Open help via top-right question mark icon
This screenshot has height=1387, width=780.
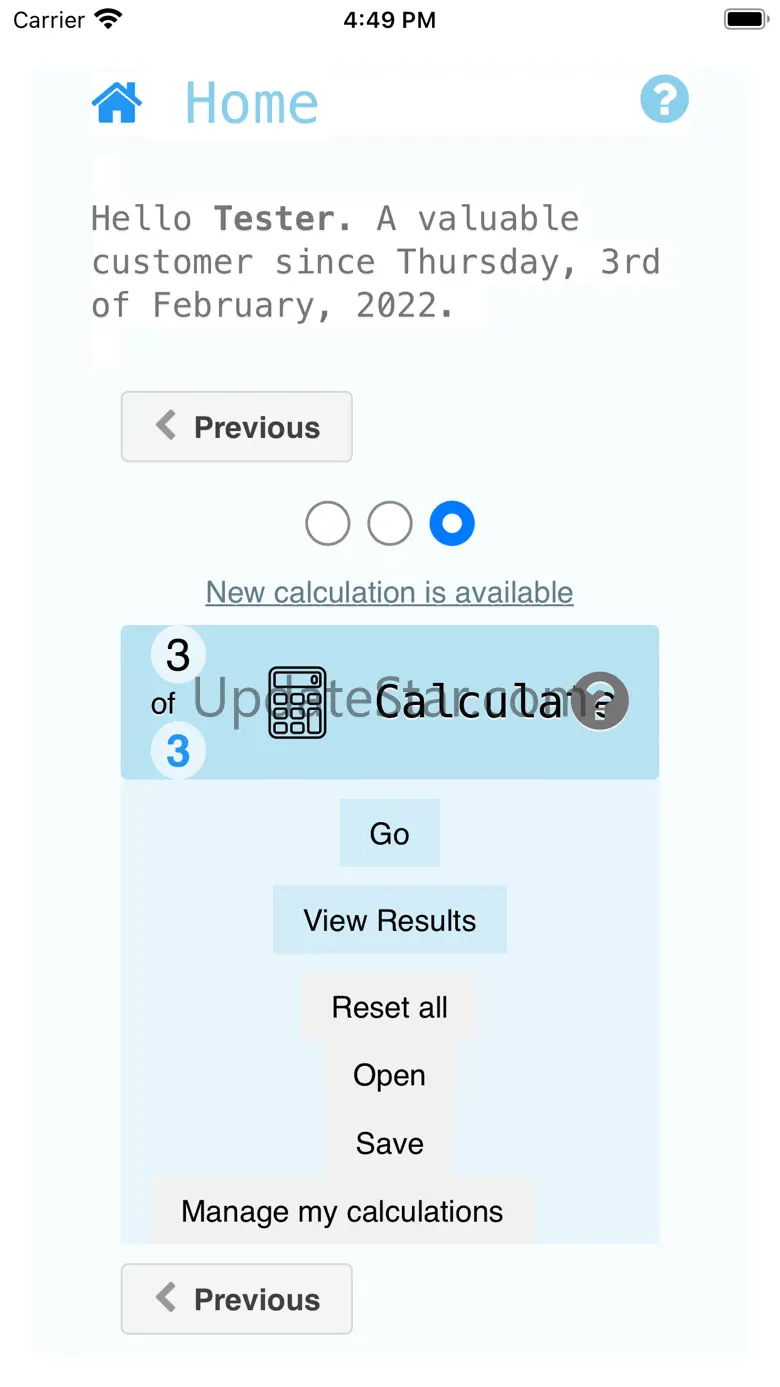(x=664, y=100)
